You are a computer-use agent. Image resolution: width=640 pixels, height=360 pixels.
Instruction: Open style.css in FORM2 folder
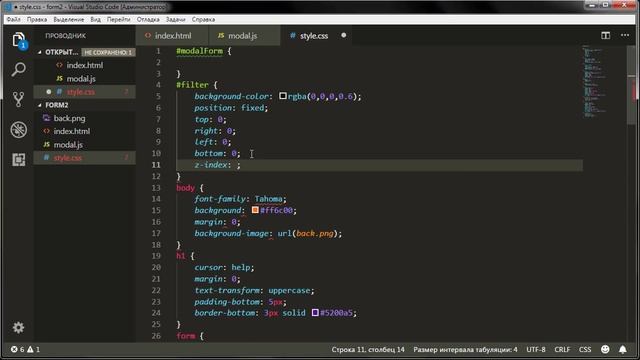pos(85,158)
